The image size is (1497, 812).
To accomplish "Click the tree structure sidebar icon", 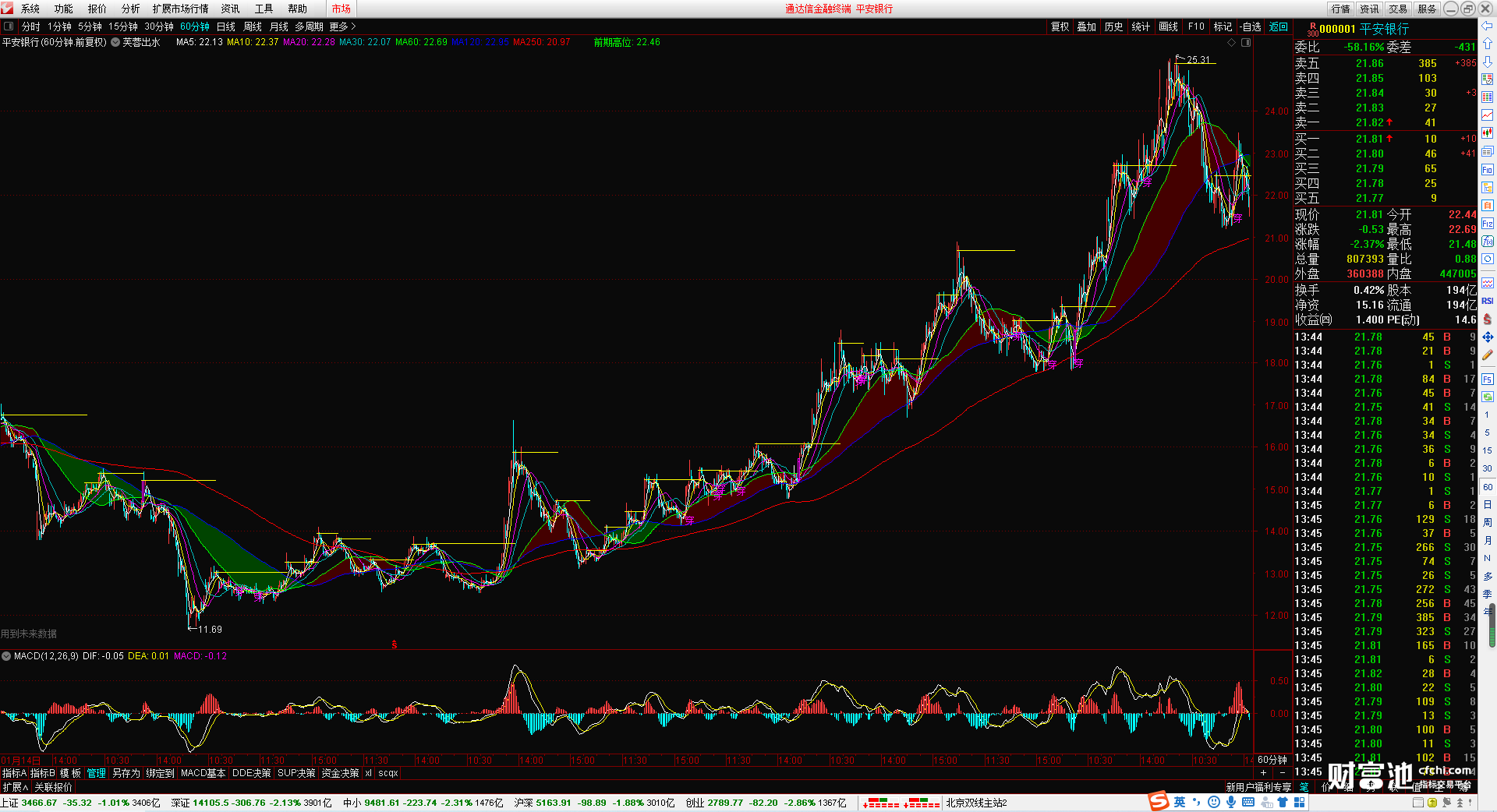I will 1488,187.
